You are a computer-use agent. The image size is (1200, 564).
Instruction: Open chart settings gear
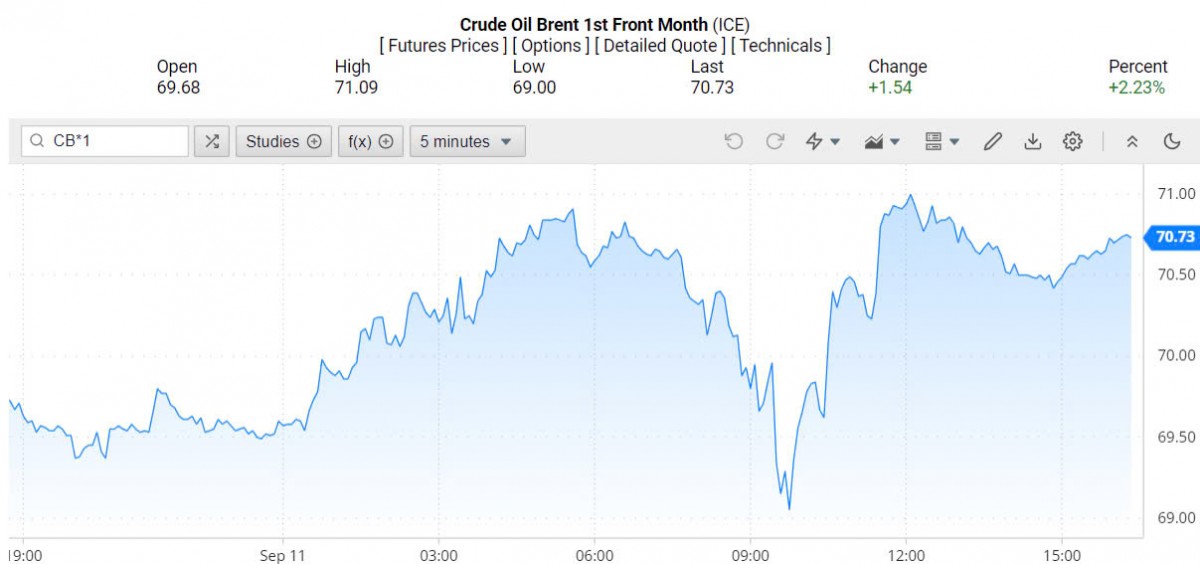tap(1072, 142)
